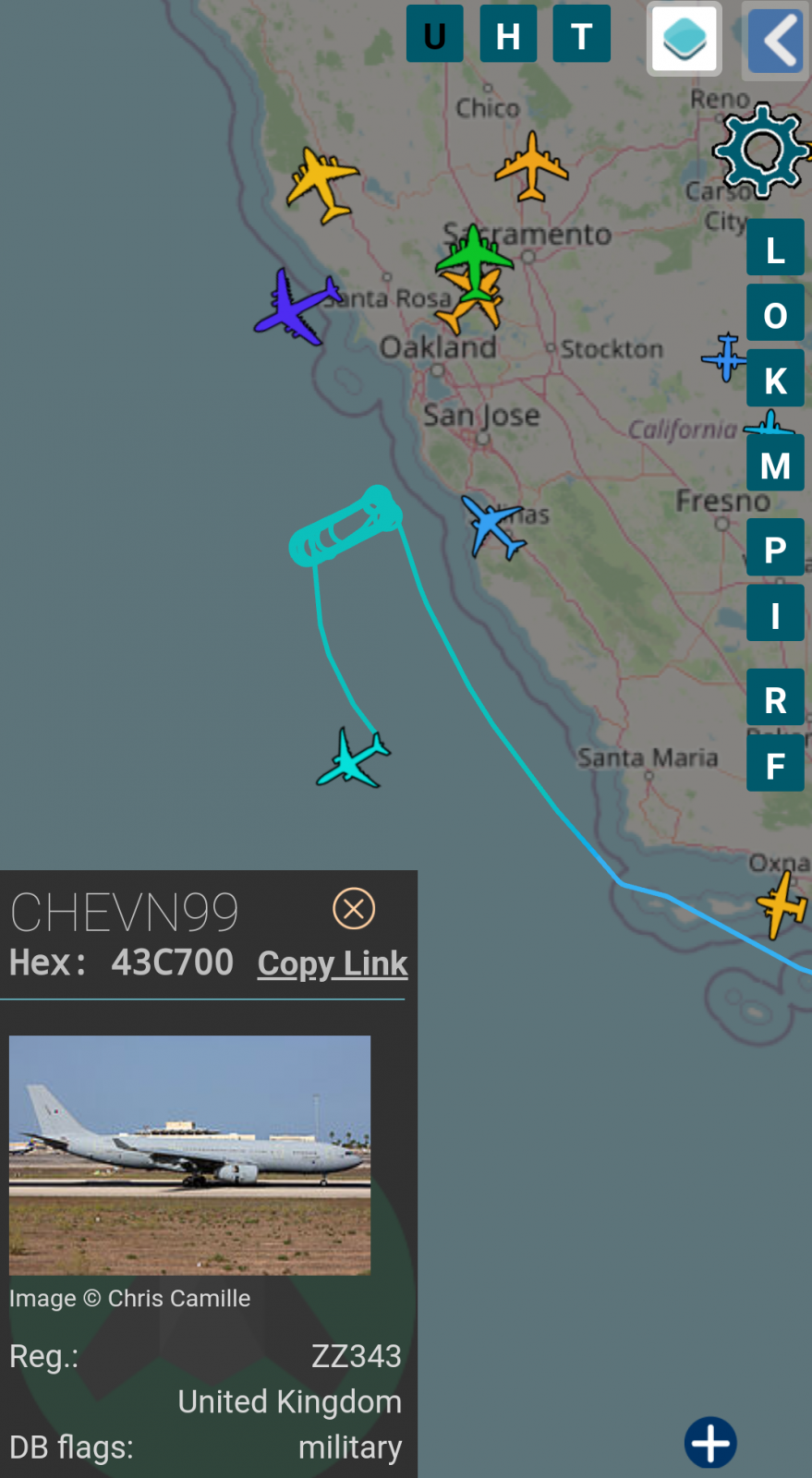
Task: Toggle the T button at top
Action: [582, 33]
